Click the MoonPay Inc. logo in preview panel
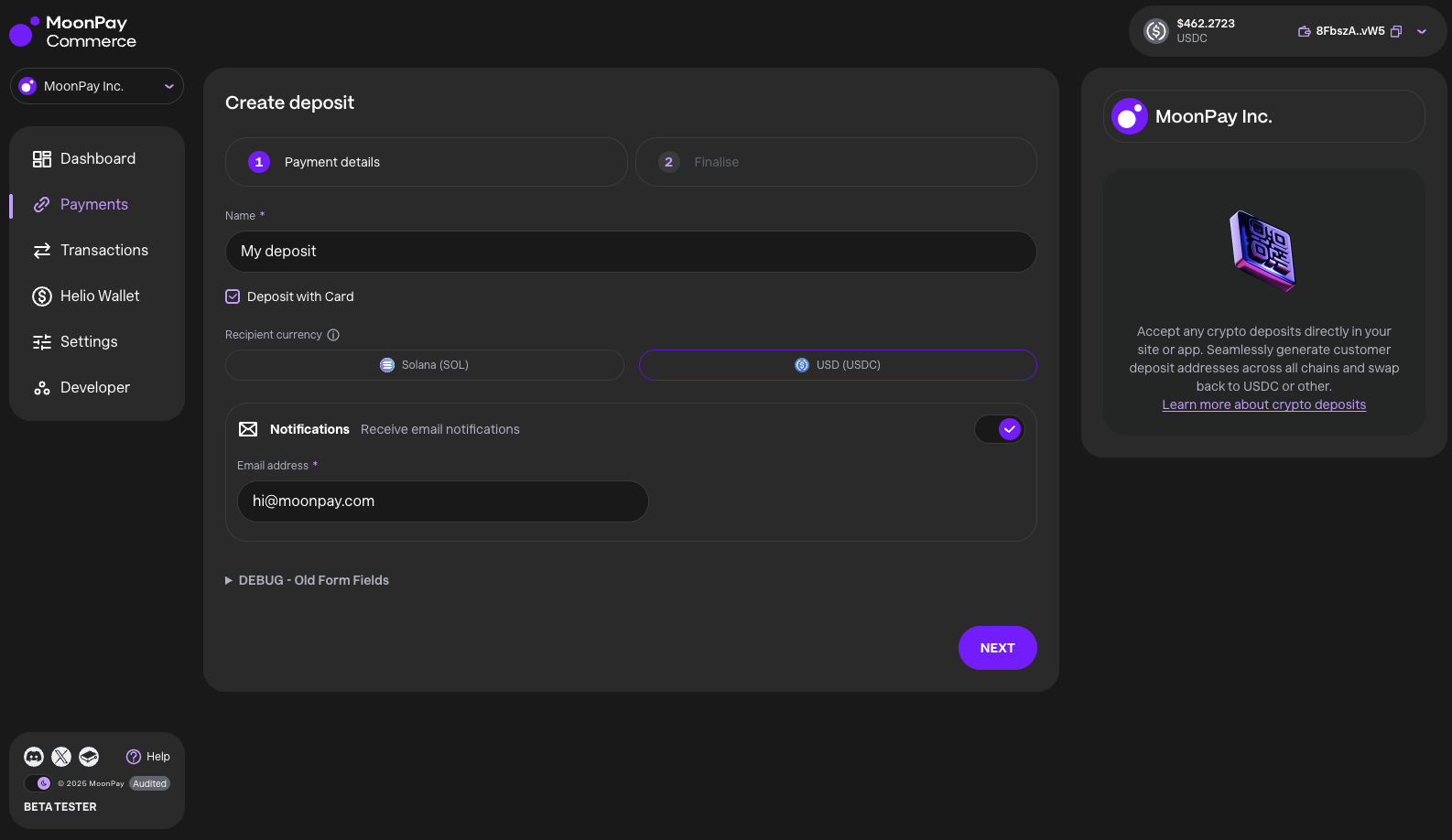Screen dimensions: 1452x840 tap(1130, 116)
